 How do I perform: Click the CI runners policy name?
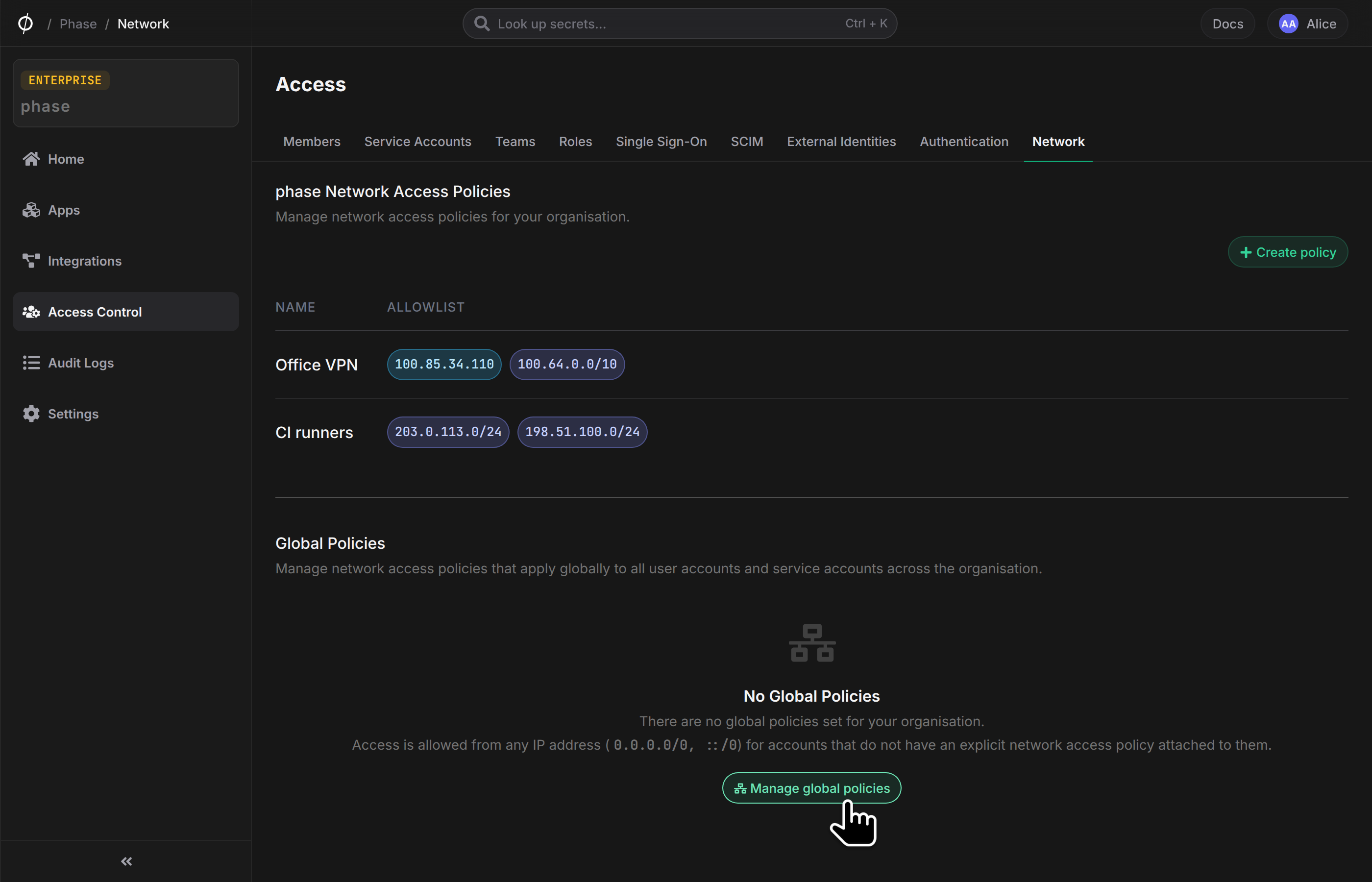314,432
